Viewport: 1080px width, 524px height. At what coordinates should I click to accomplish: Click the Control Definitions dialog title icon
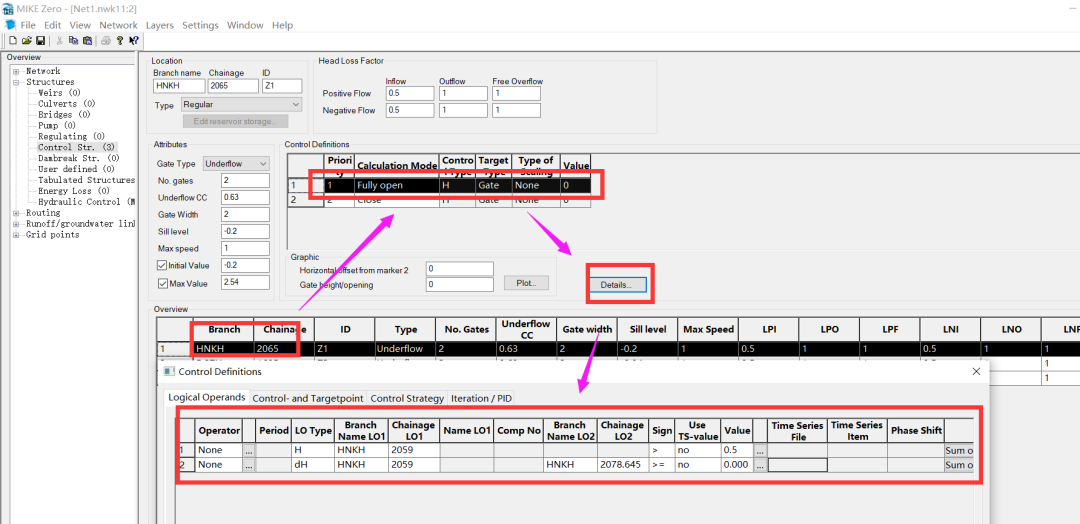169,371
